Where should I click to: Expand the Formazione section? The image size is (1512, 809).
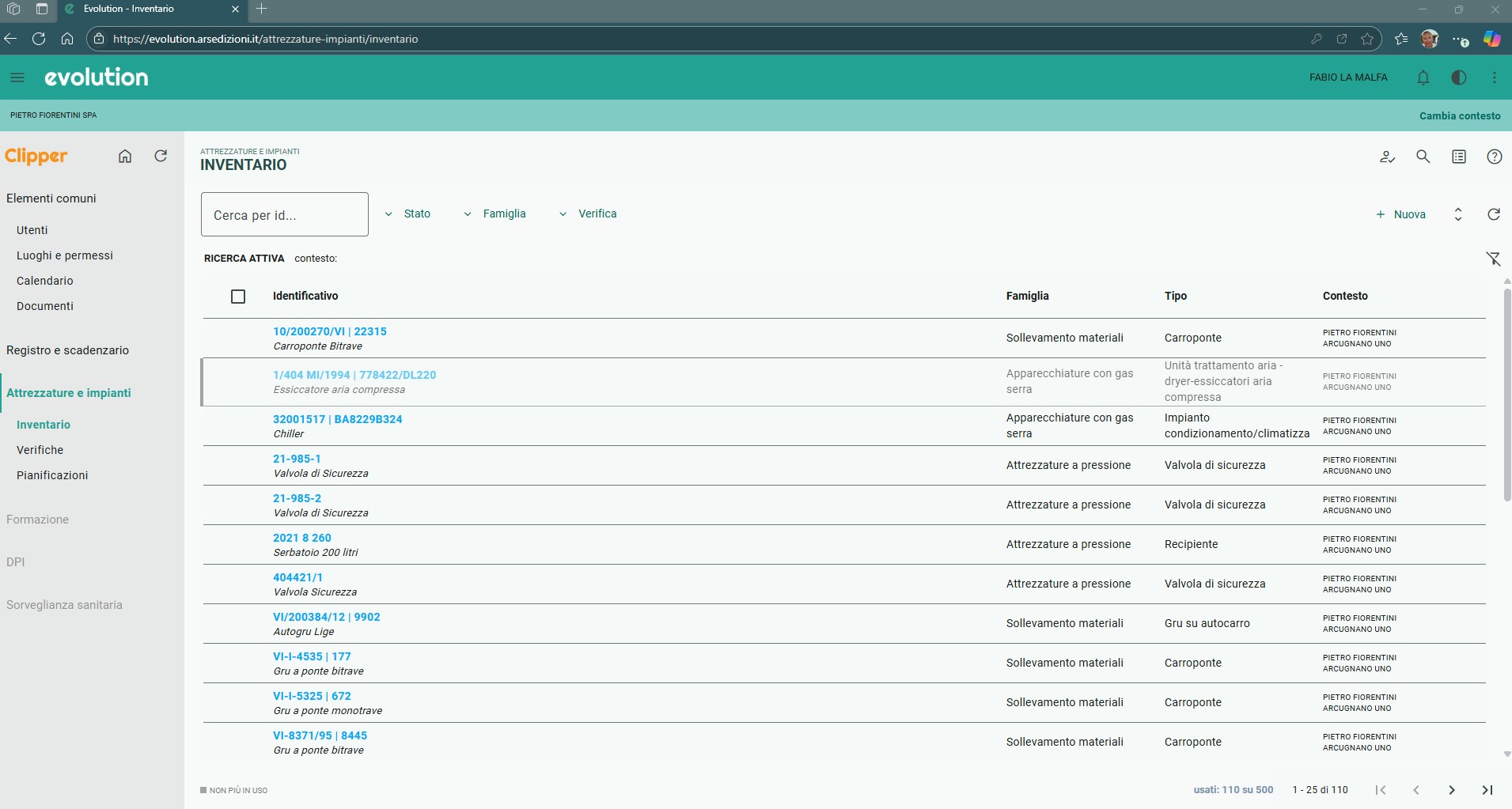[38, 520]
